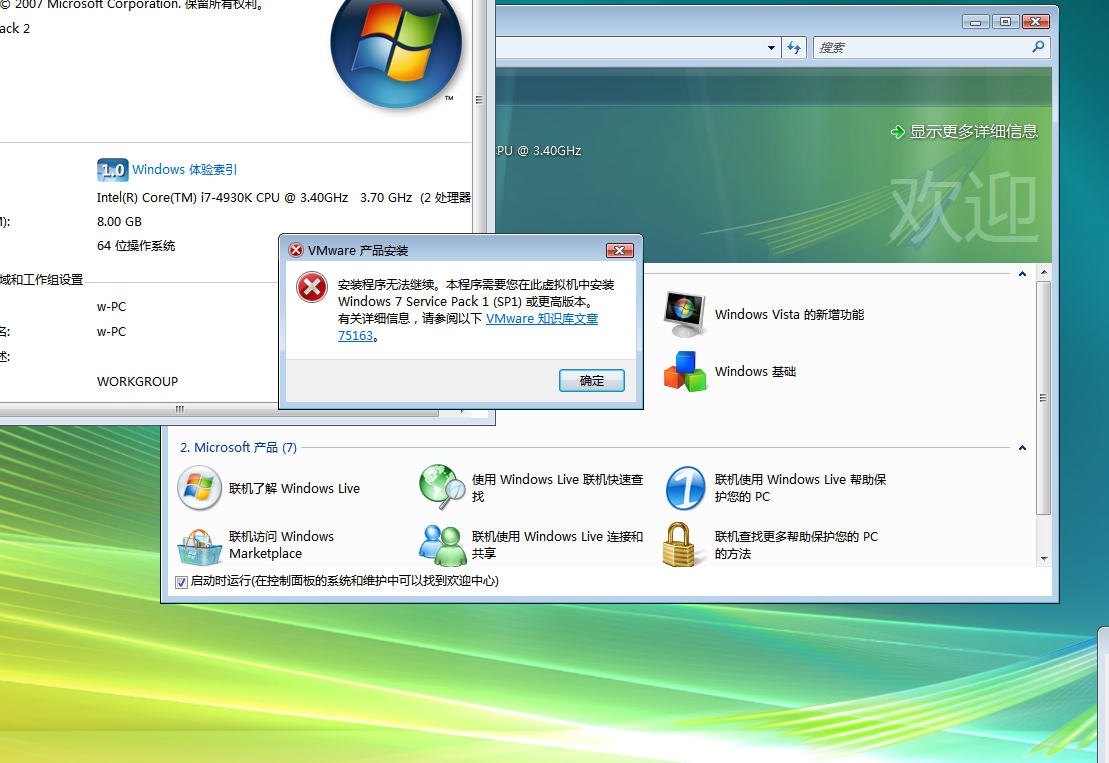Click the magnifier search icon
1109x763 pixels.
[x=1038, y=47]
